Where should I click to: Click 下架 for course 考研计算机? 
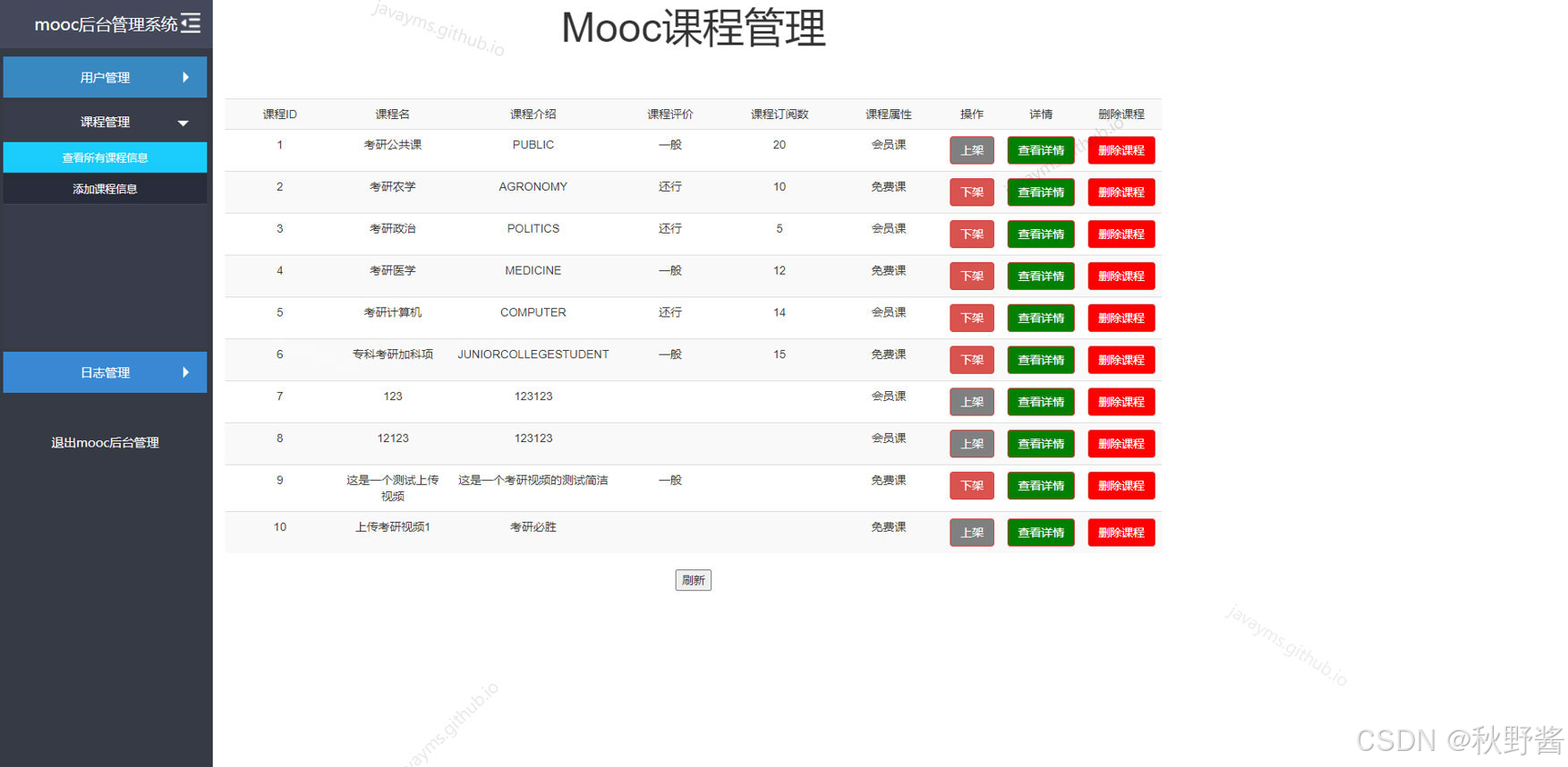point(972,318)
